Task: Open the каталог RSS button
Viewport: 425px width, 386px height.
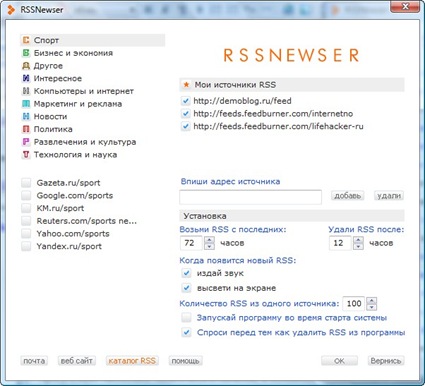Action: pyautogui.click(x=132, y=361)
